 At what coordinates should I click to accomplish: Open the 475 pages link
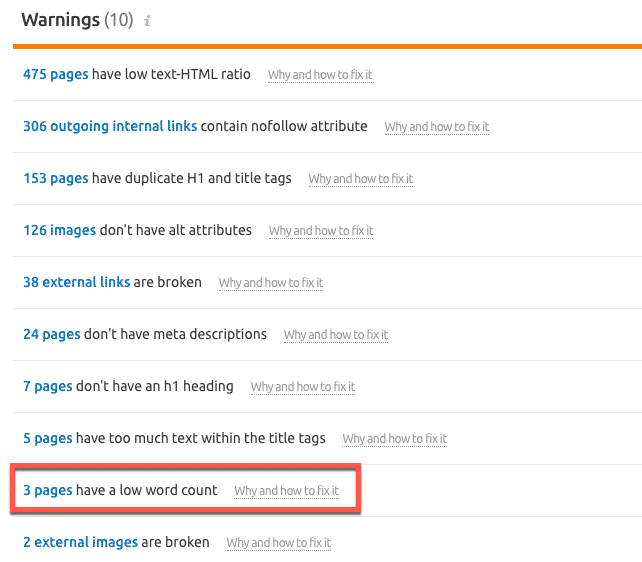coord(55,74)
